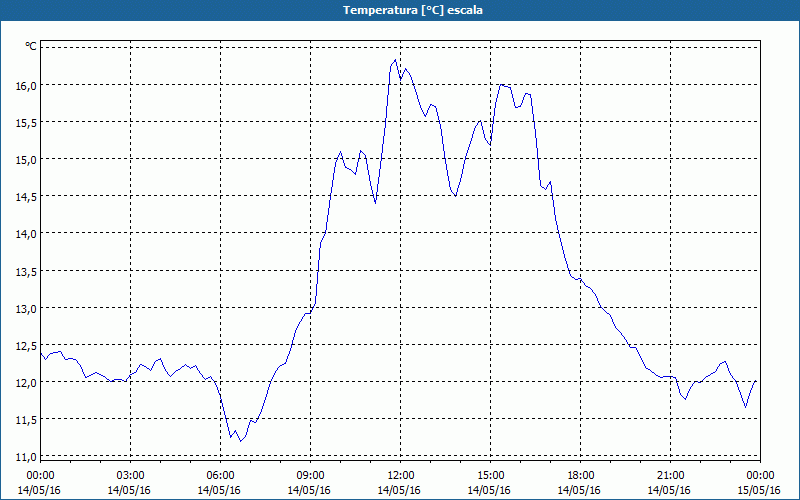This screenshot has height=500, width=800.
Task: Click the 12:00 time axis label
Action: click(x=401, y=476)
